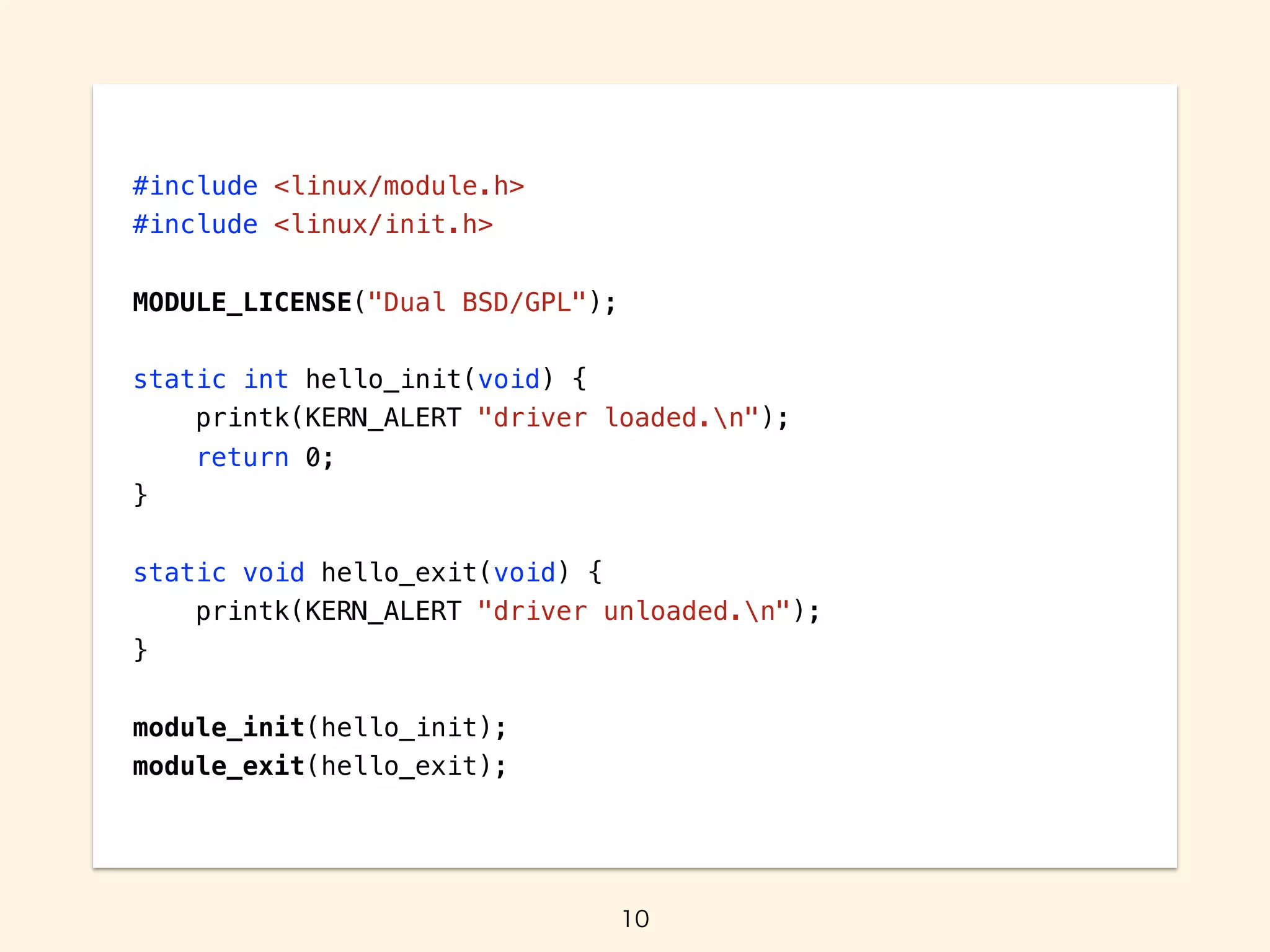
Task: Click the 'static void hello_exit(void) {' line
Action: [368, 573]
